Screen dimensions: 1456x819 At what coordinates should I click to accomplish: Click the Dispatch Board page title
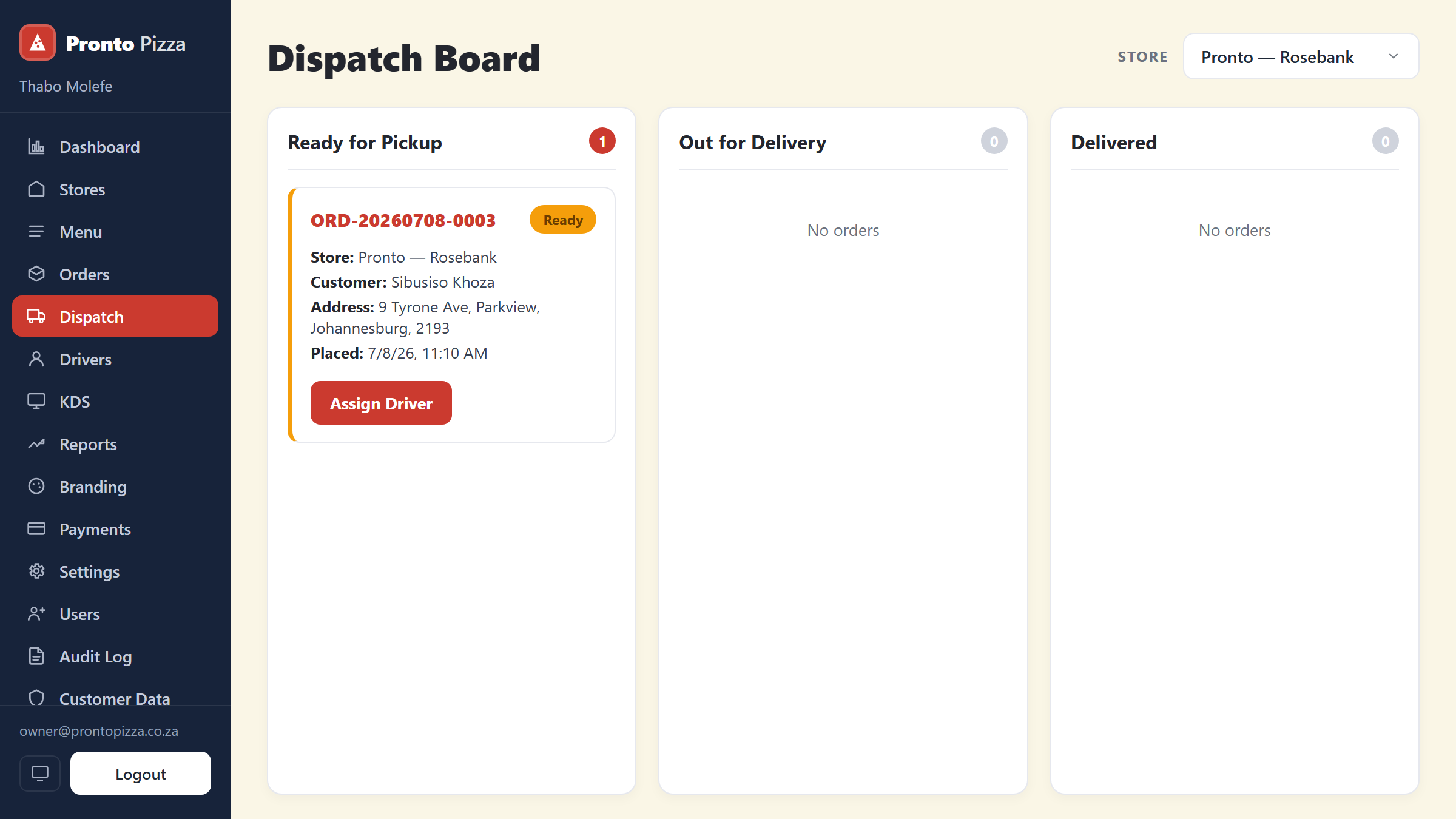coord(404,58)
